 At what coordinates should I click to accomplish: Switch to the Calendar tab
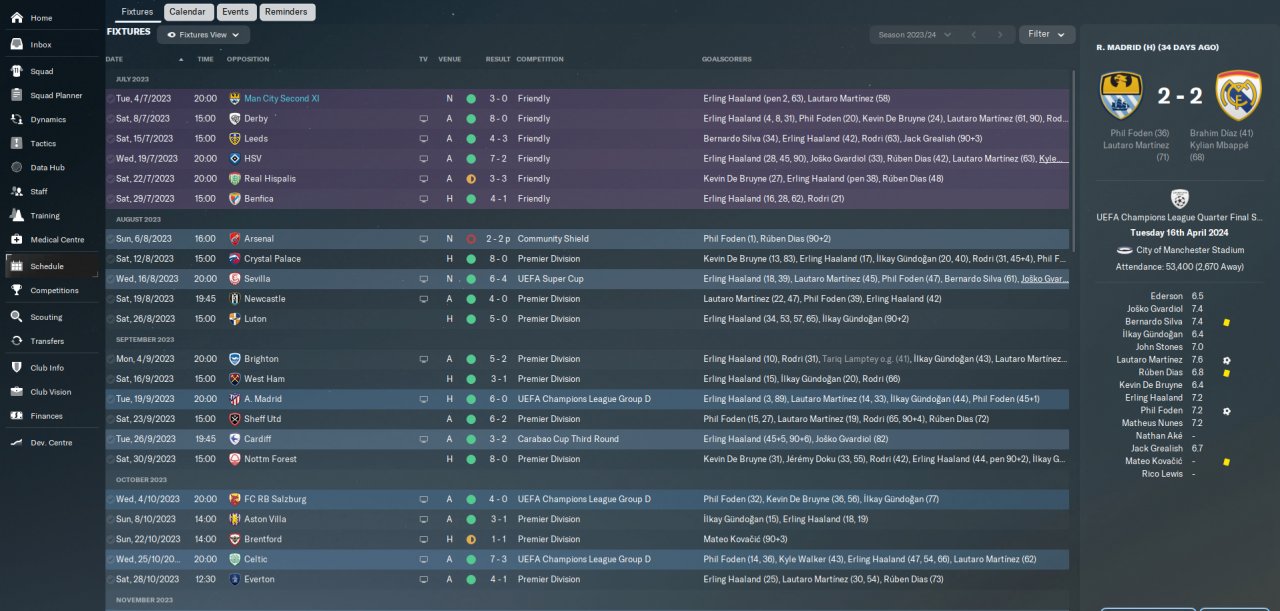point(188,12)
